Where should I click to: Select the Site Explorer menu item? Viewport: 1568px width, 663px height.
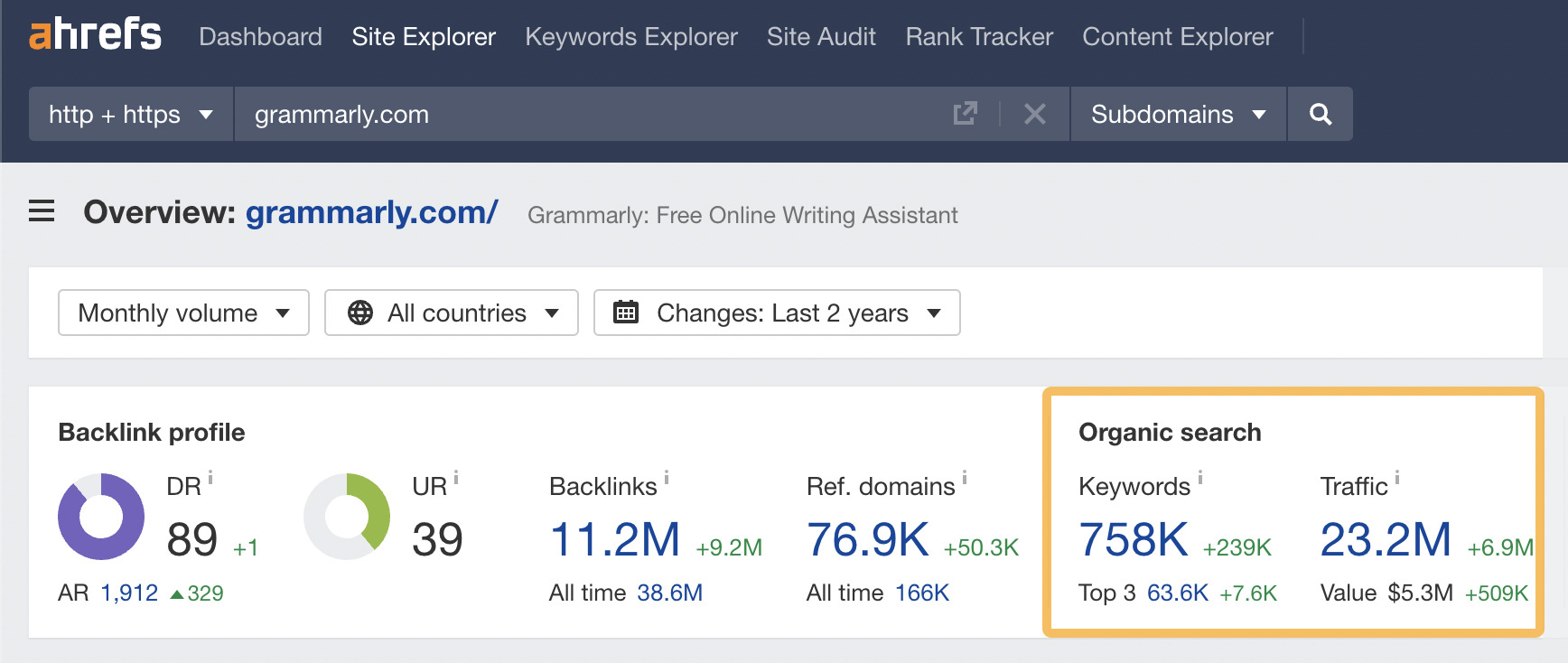click(424, 37)
